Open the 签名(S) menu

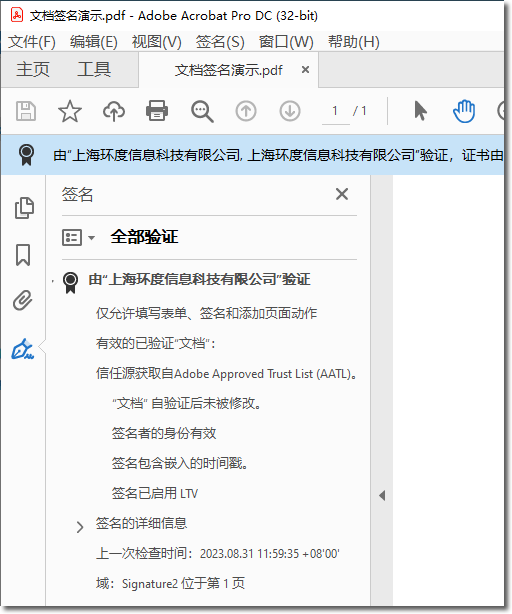(x=220, y=42)
